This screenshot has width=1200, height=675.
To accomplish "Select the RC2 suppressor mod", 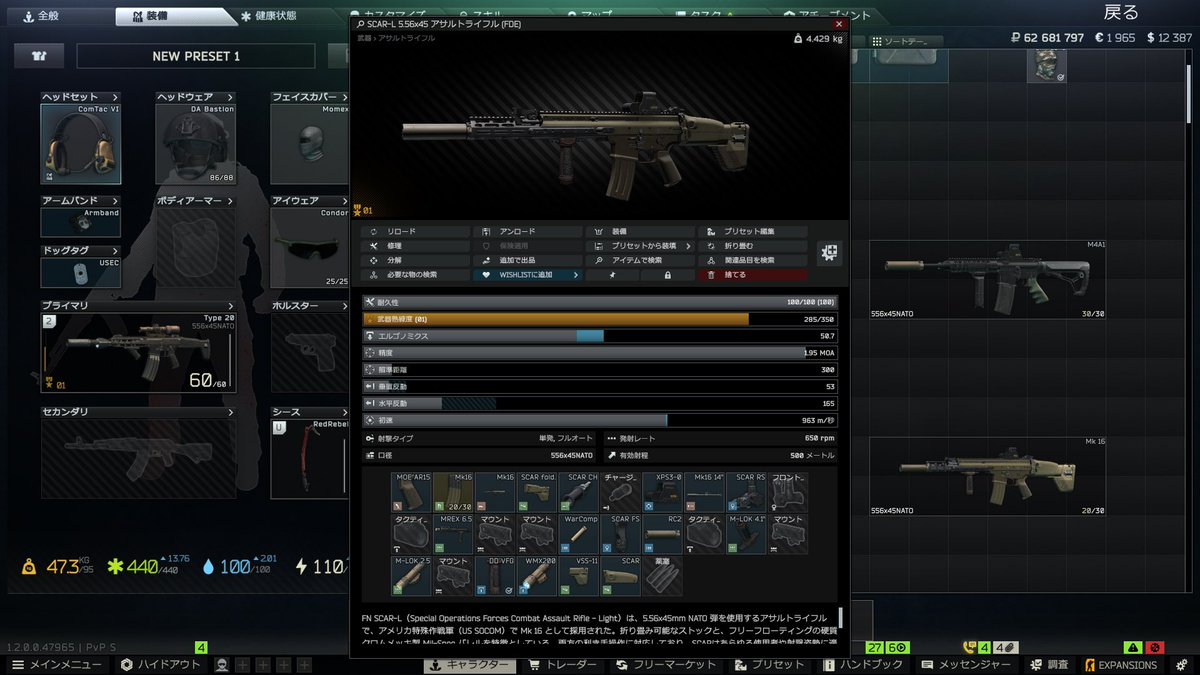I will click(x=663, y=534).
